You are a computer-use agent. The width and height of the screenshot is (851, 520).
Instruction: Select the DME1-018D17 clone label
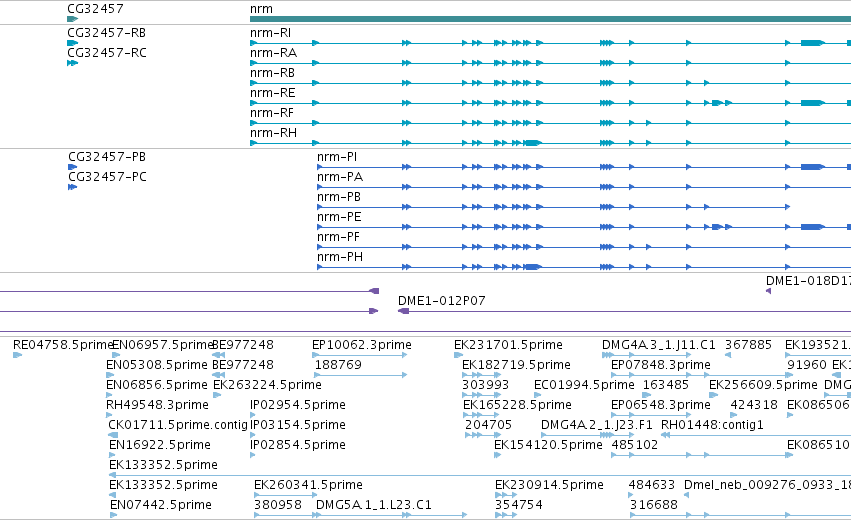(808, 281)
